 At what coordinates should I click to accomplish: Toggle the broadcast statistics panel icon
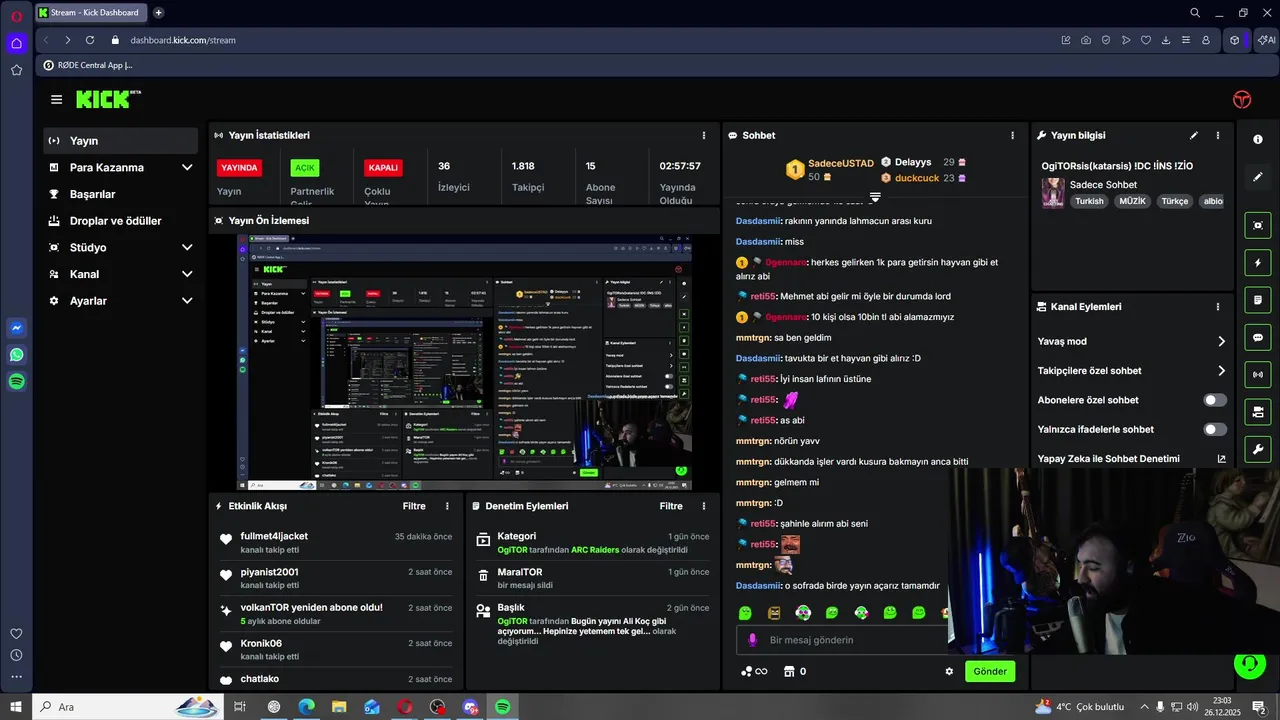[x=1258, y=374]
